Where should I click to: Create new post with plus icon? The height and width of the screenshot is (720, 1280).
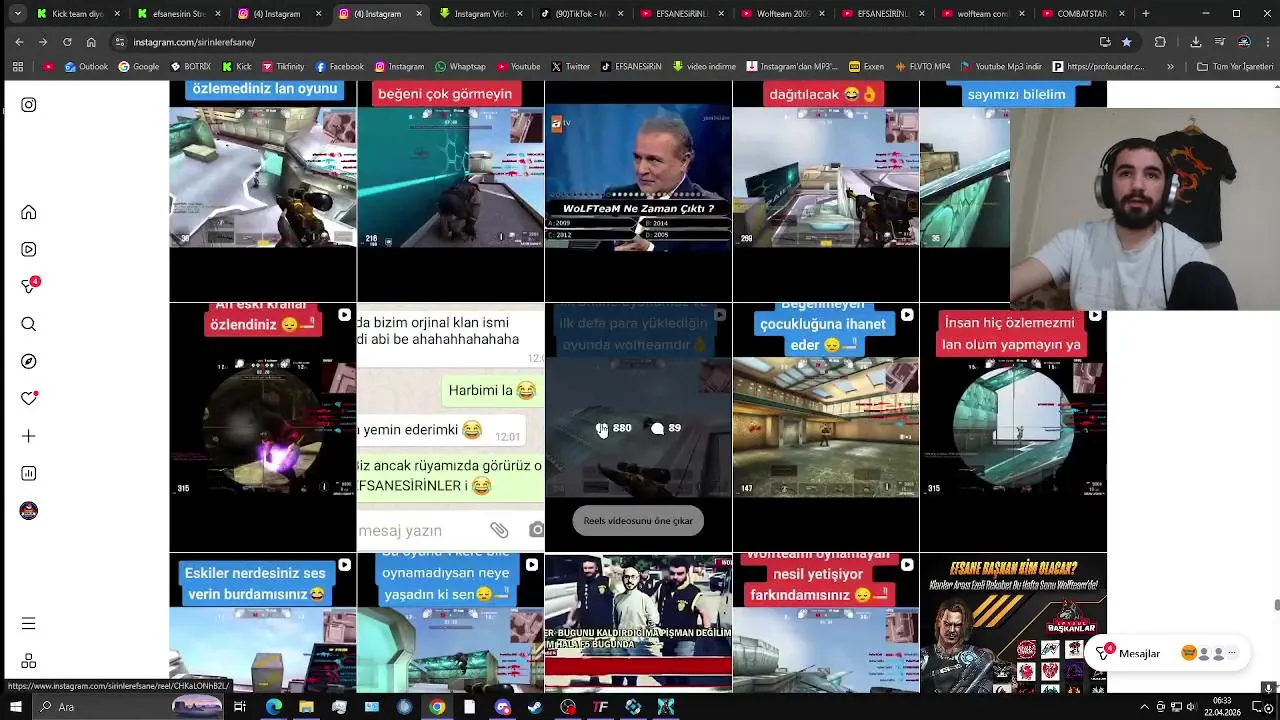29,436
